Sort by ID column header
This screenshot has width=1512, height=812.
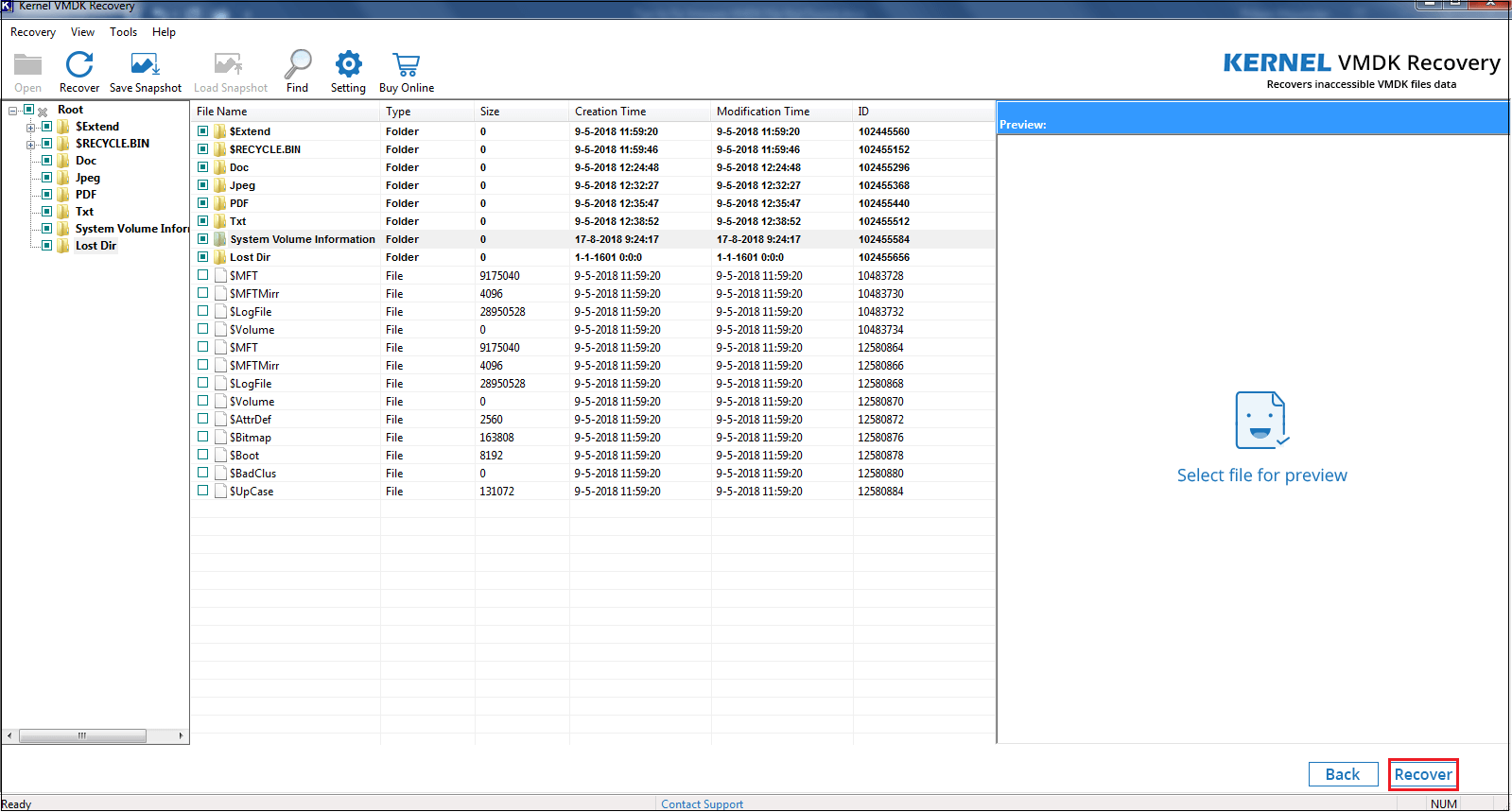(924, 112)
